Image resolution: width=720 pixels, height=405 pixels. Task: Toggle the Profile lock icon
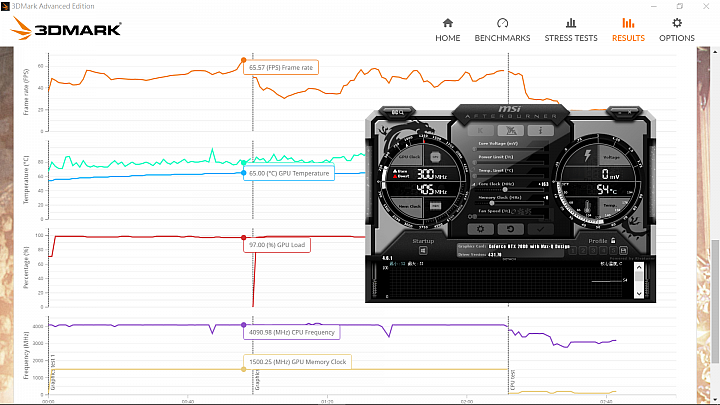[x=613, y=240]
